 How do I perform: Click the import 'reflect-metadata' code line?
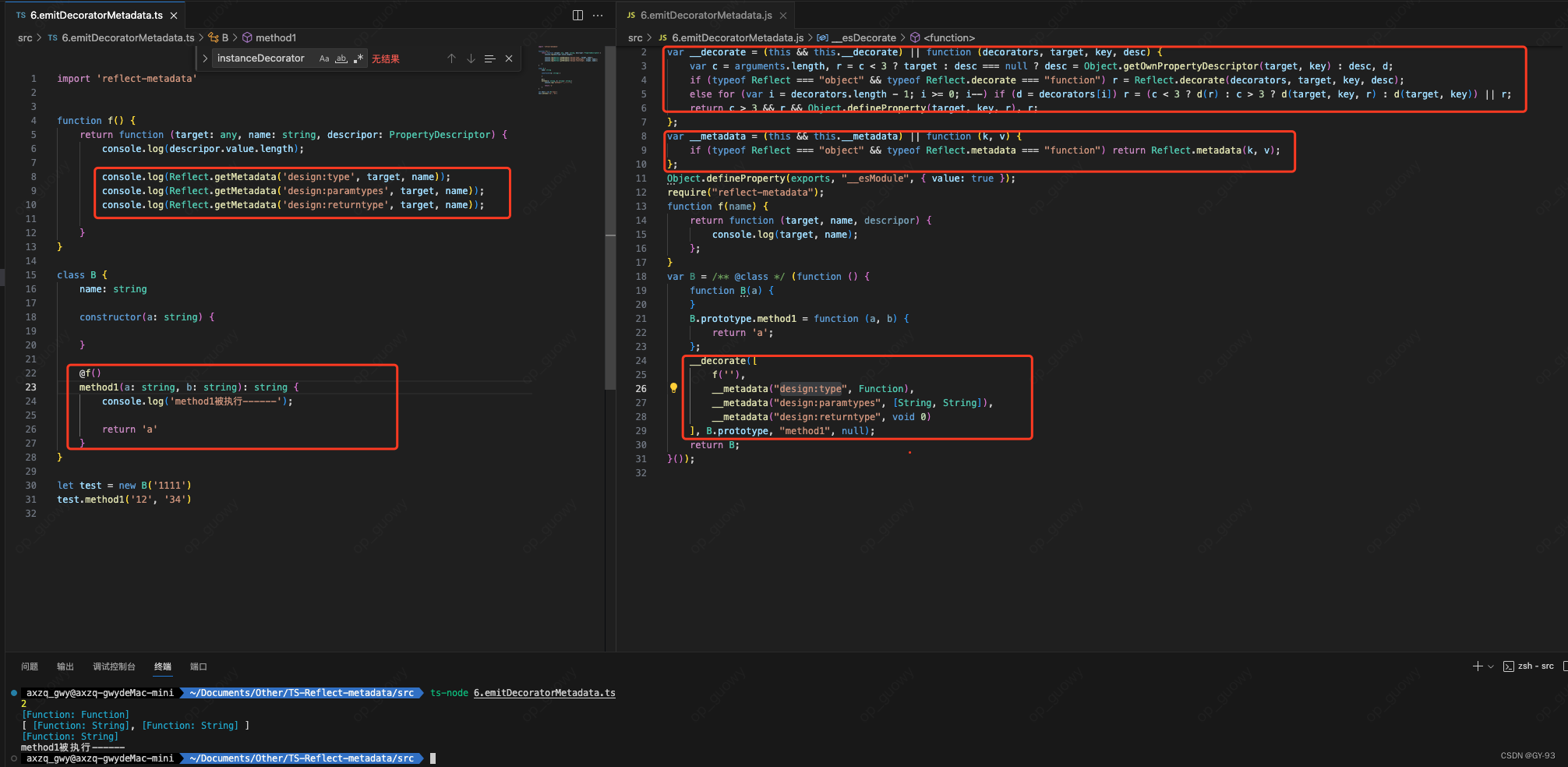click(x=127, y=79)
